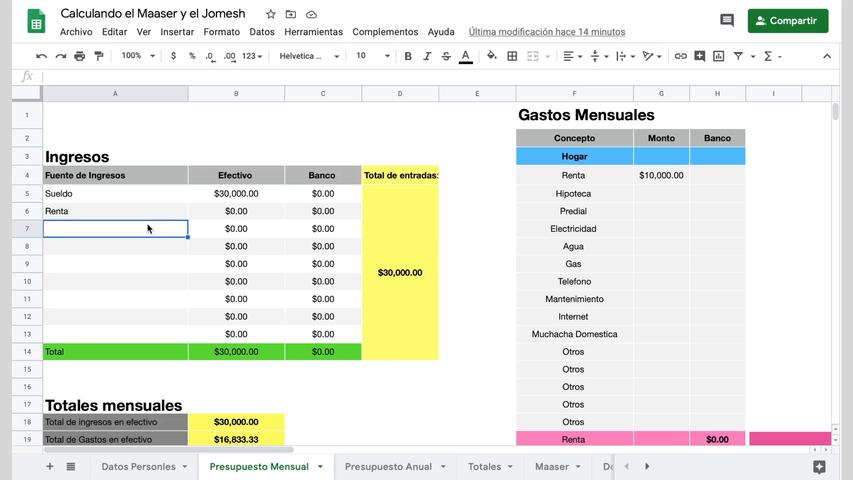The image size is (853, 480).
Task: Open the Google Sheets home icon
Action: click(x=36, y=21)
